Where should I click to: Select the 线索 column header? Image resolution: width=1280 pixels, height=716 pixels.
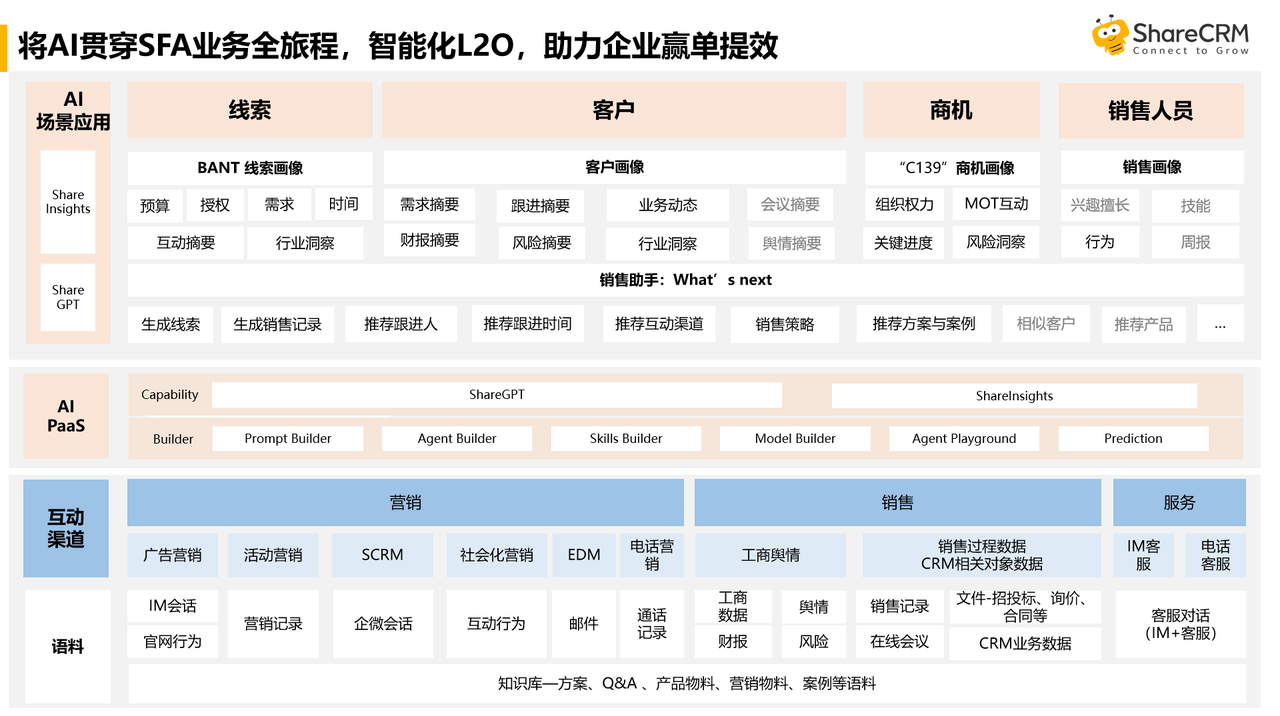[x=250, y=110]
